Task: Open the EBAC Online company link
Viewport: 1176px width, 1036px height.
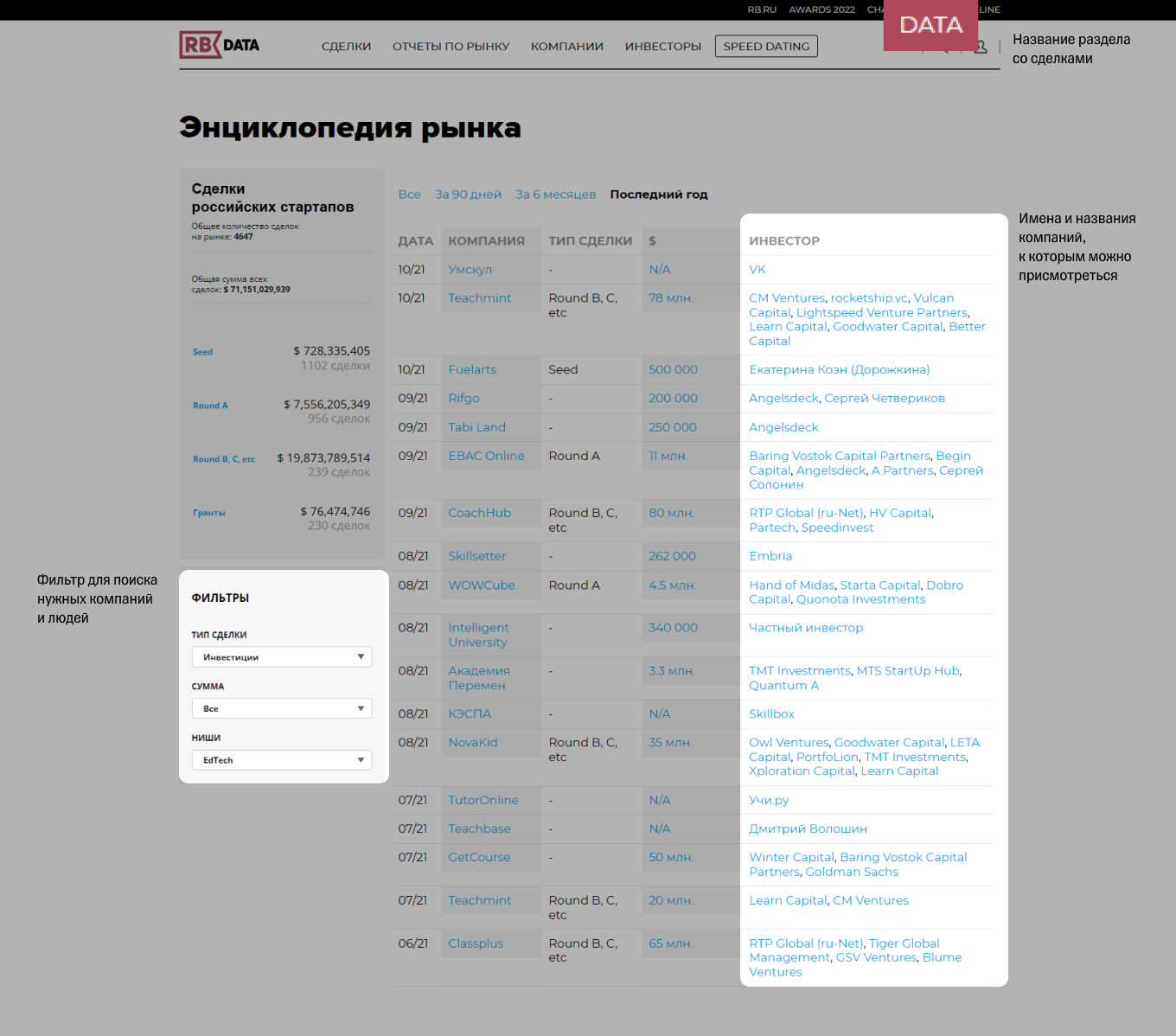Action: (486, 457)
